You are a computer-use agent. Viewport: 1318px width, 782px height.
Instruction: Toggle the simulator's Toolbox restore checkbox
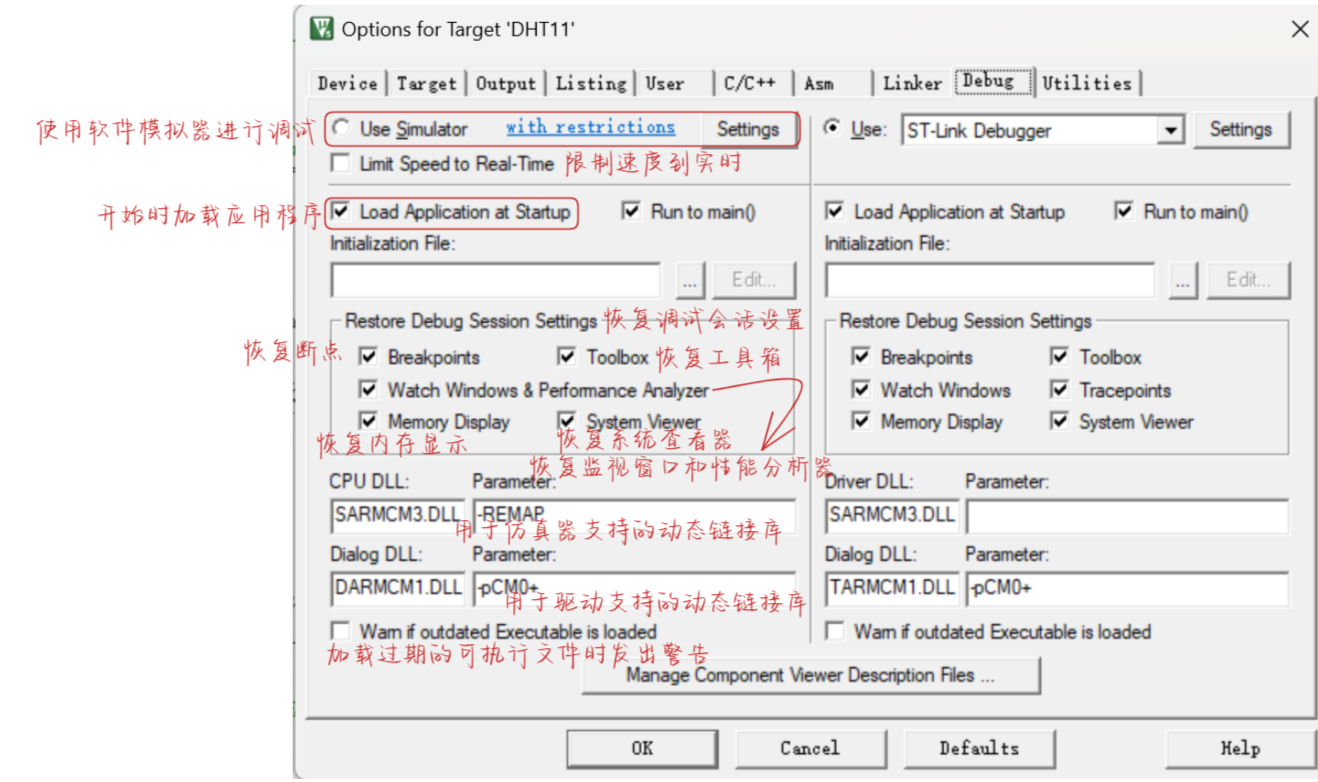click(x=568, y=356)
